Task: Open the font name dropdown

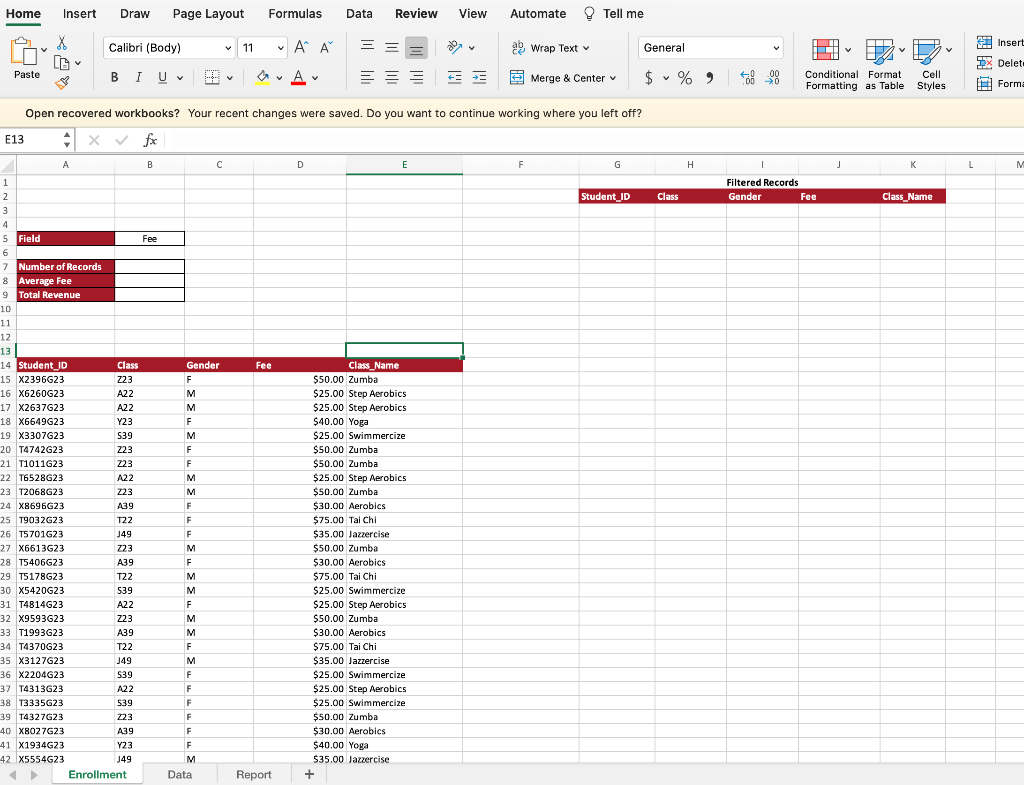Action: coord(229,47)
